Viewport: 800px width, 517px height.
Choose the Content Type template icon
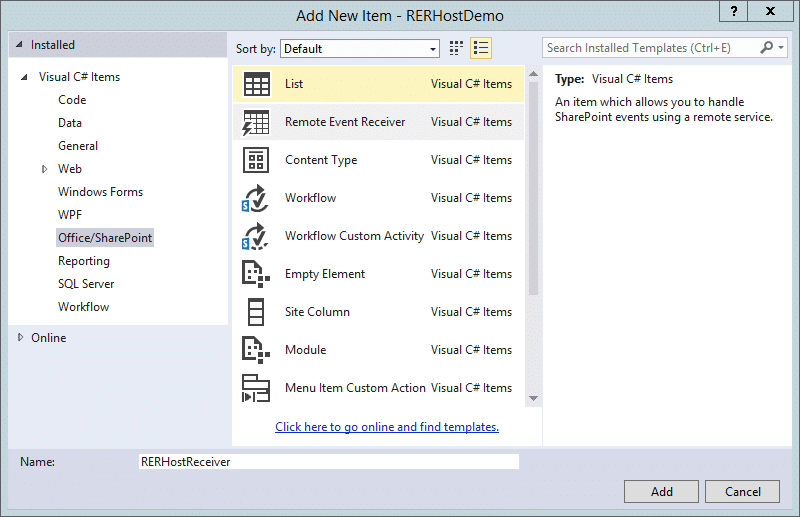[256, 160]
